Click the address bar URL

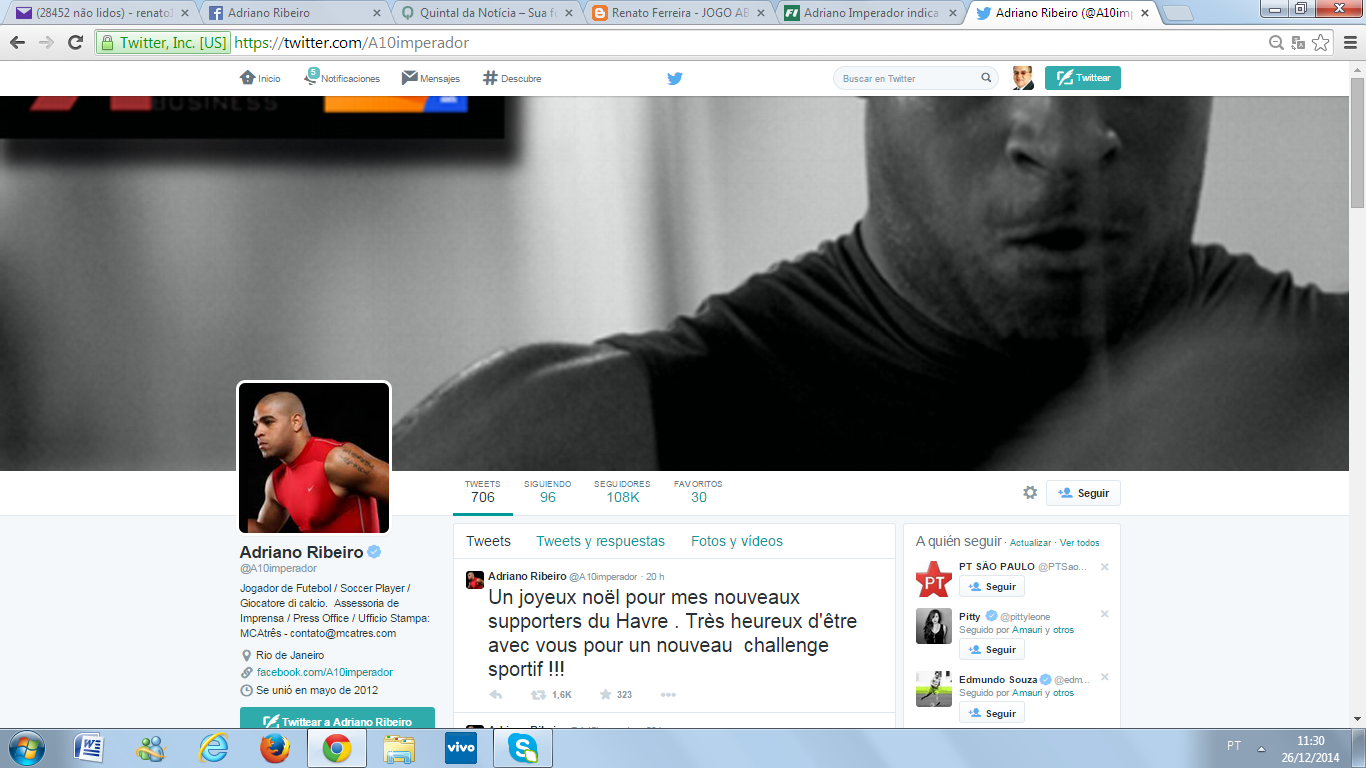coord(352,43)
